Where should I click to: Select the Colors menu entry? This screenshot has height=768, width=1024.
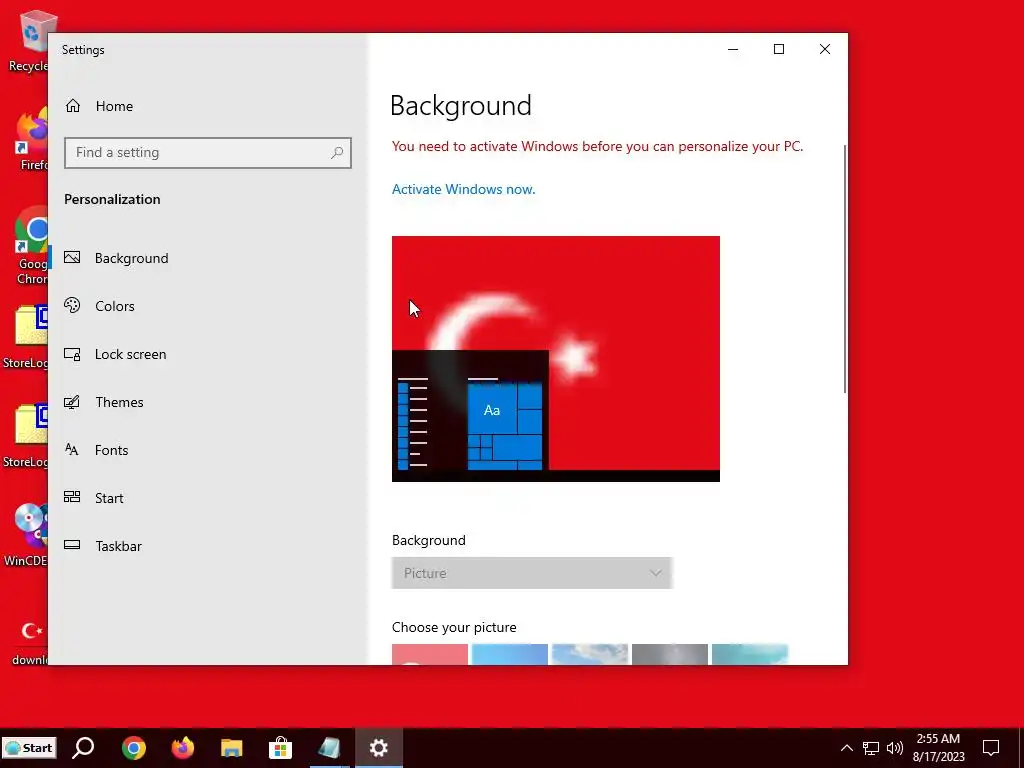(x=115, y=306)
